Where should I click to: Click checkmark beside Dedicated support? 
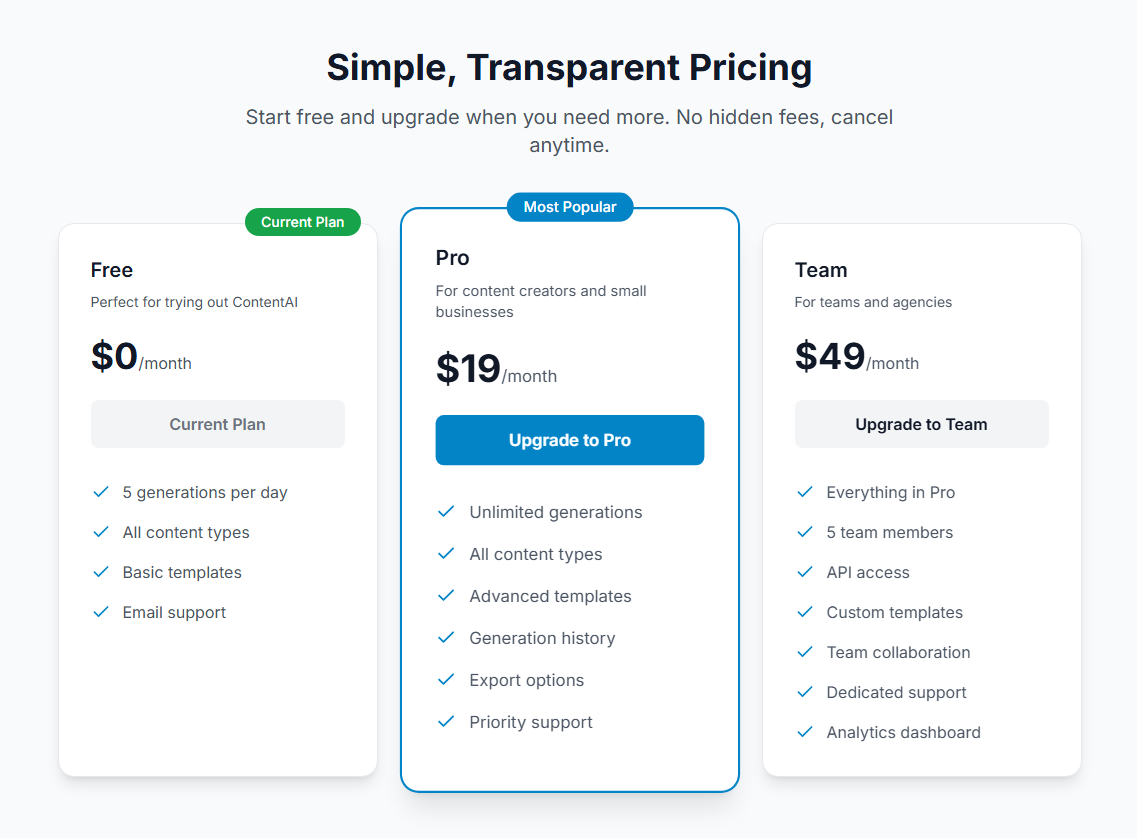coord(804,692)
